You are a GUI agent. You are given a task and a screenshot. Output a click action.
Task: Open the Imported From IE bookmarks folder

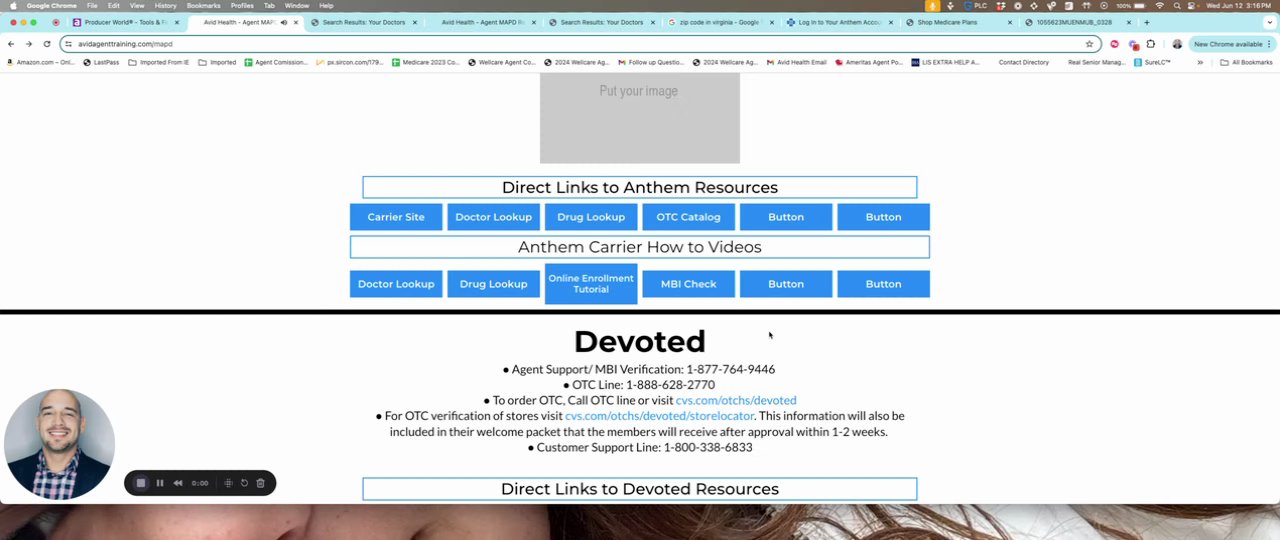[159, 62]
